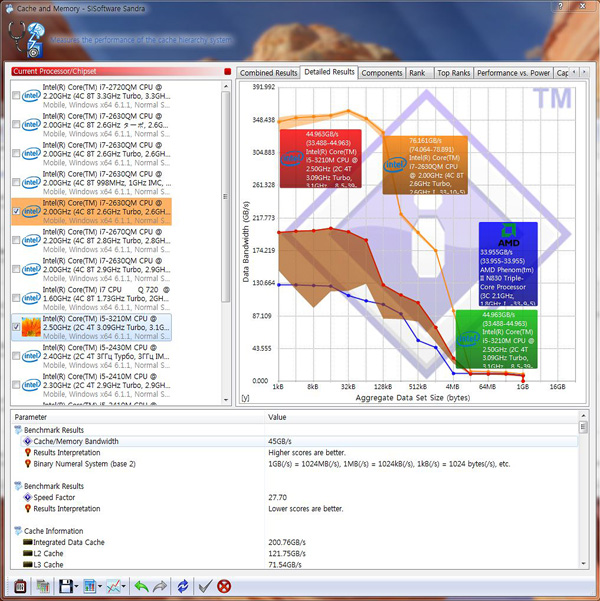The width and height of the screenshot is (600, 601).
Task: Click the Intel logo beside i7-2720QM
Action: (x=31, y=95)
